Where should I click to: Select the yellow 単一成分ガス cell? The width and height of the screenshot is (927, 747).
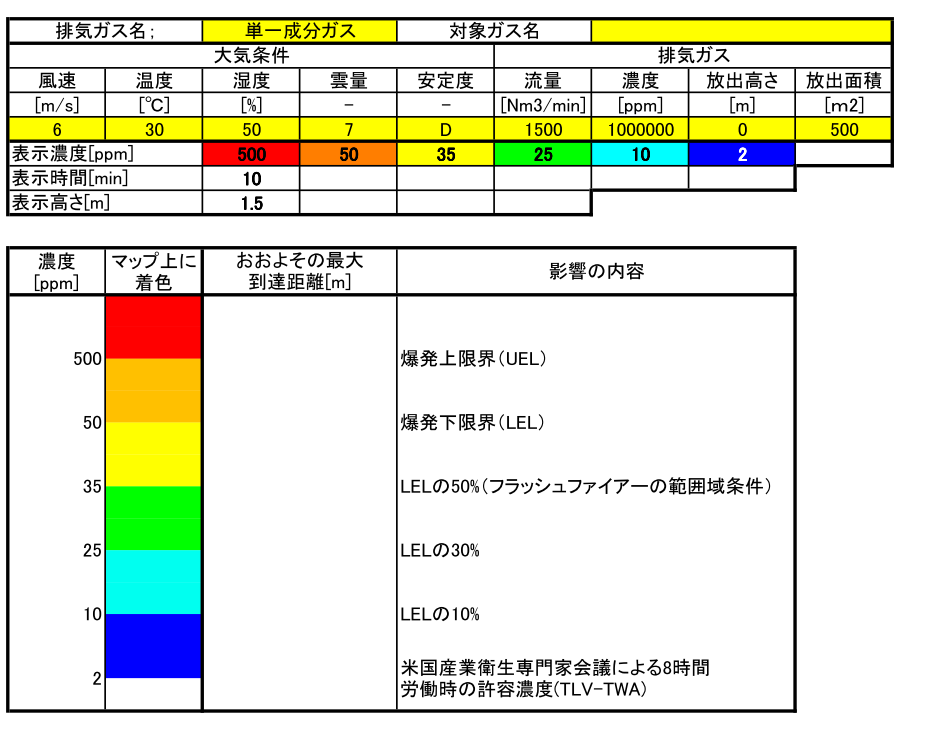pos(300,31)
